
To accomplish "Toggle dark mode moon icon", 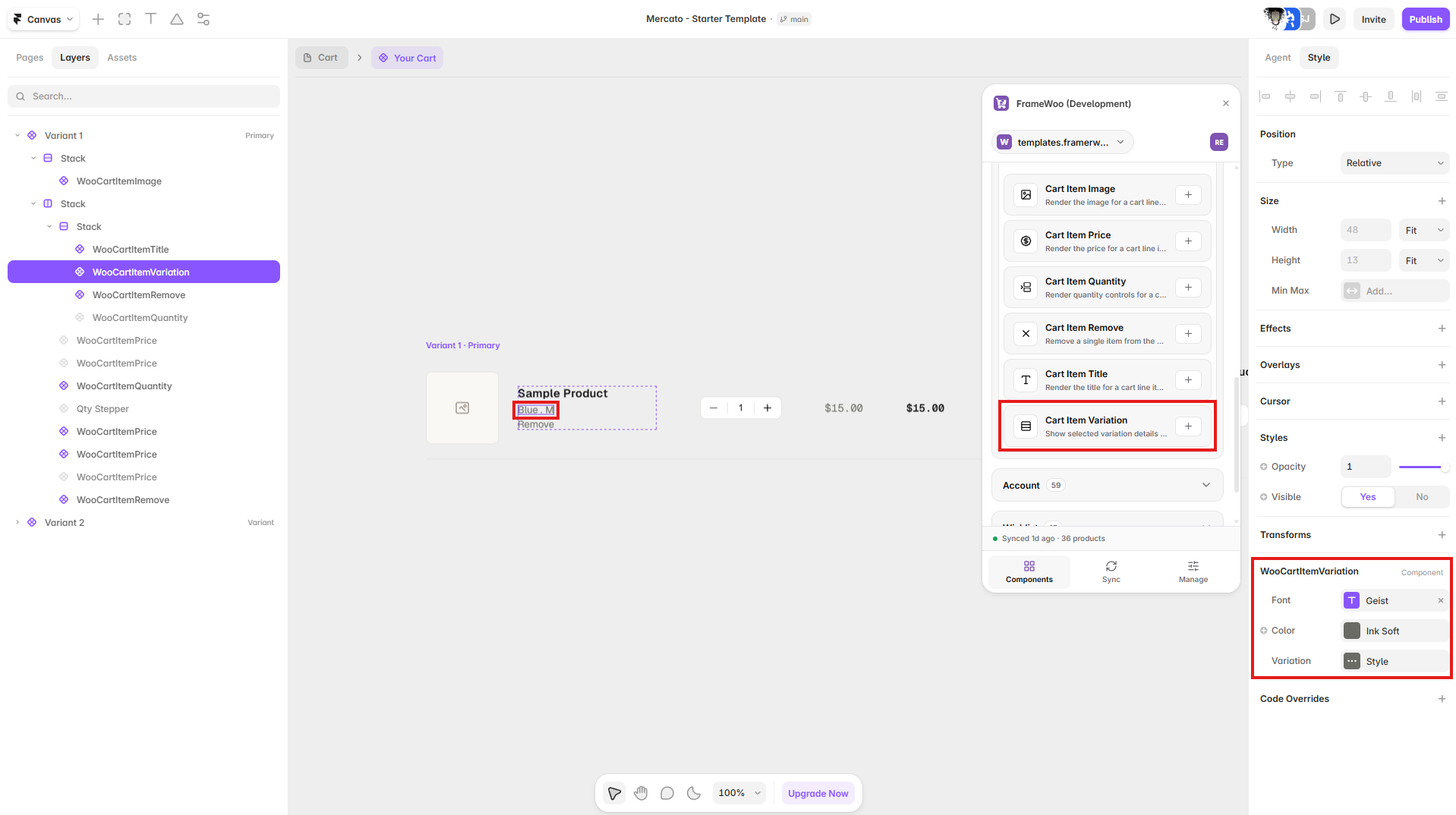I will pyautogui.click(x=694, y=793).
